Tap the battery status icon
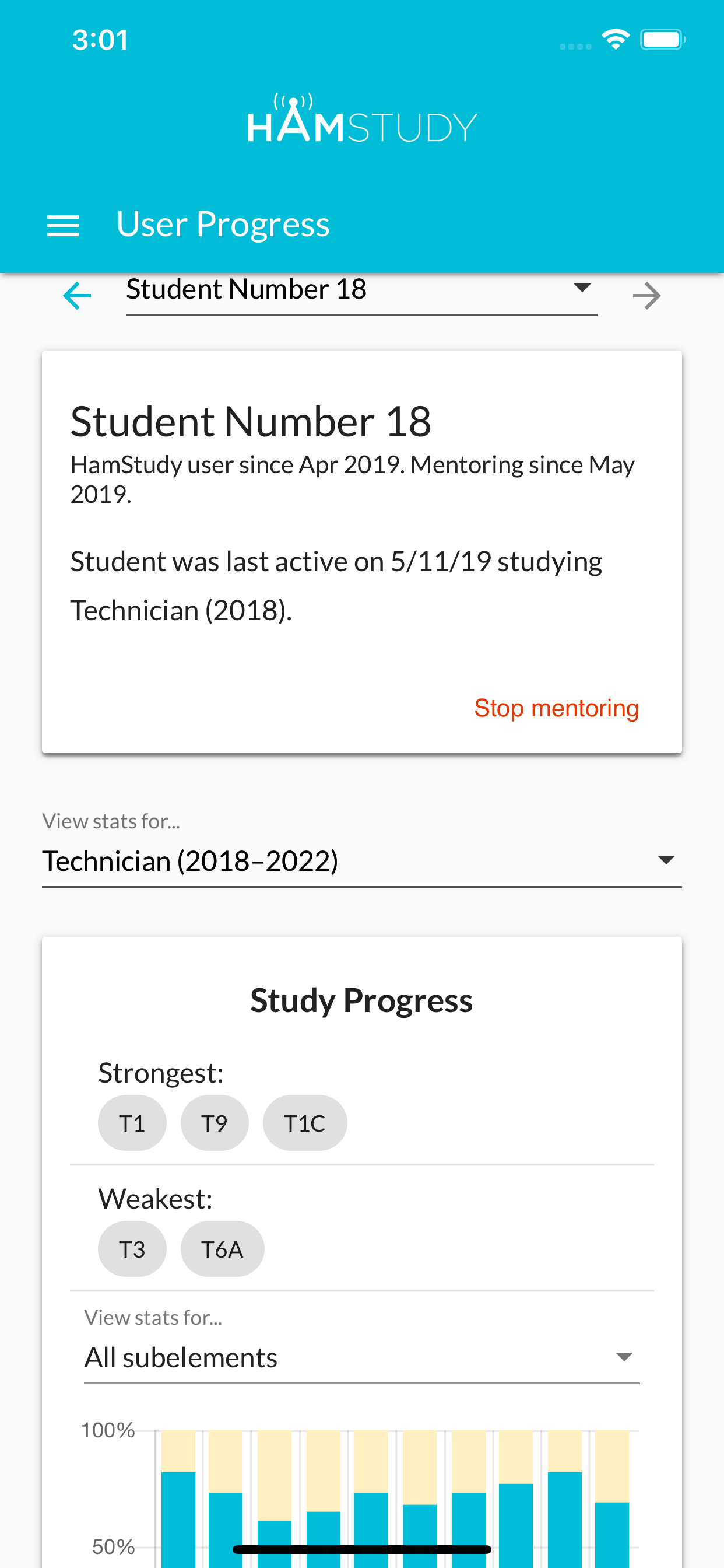 click(x=662, y=40)
